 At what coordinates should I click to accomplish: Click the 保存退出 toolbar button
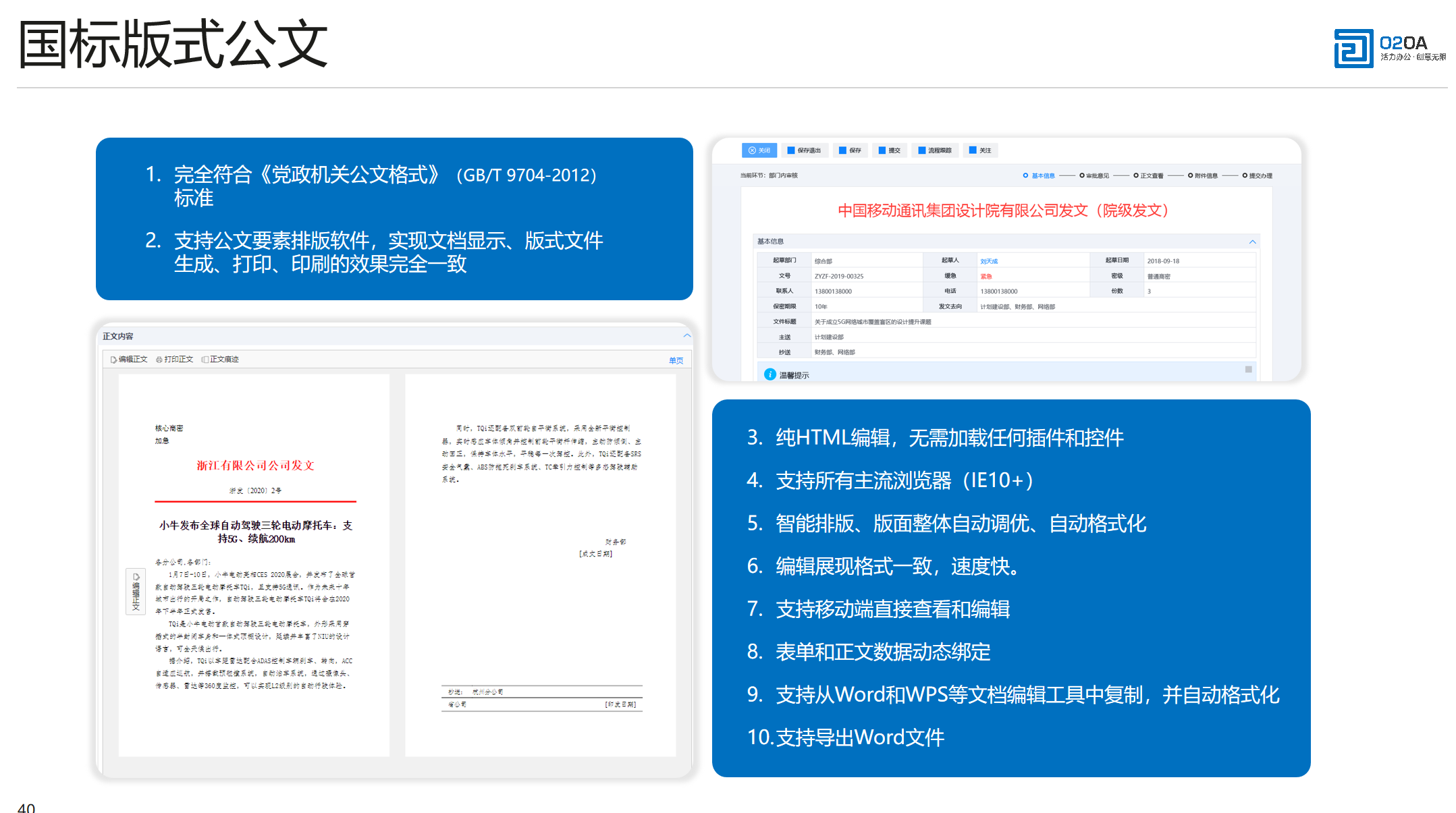point(804,150)
